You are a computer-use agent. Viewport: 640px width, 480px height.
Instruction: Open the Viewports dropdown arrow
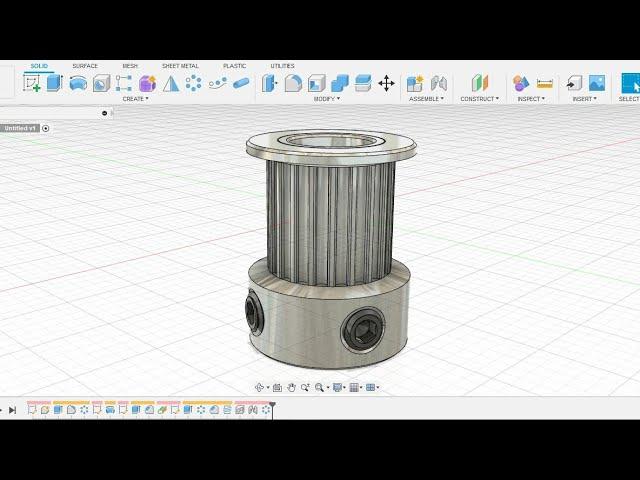tap(378, 388)
